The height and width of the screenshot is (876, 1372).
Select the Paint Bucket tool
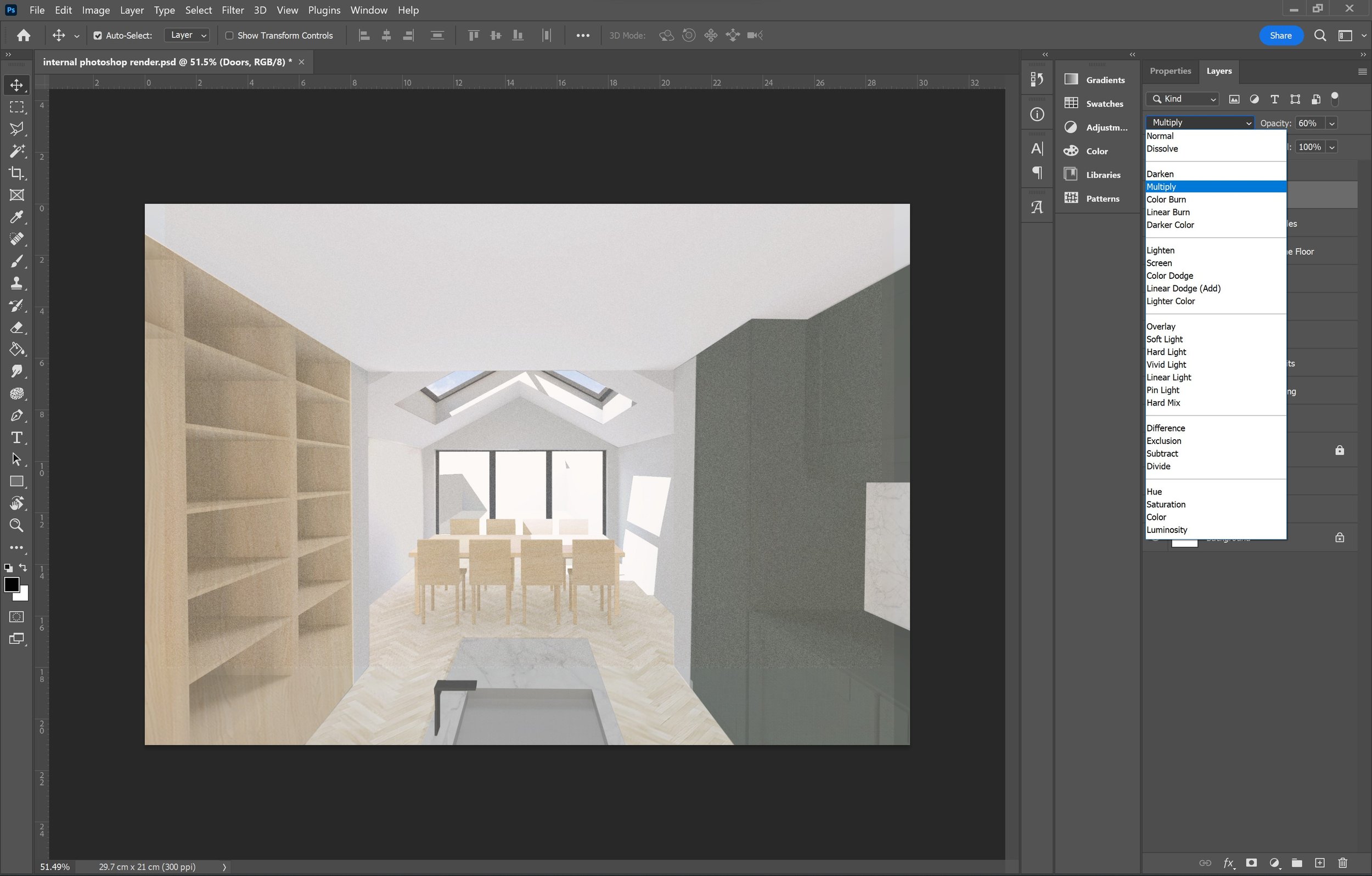(16, 350)
